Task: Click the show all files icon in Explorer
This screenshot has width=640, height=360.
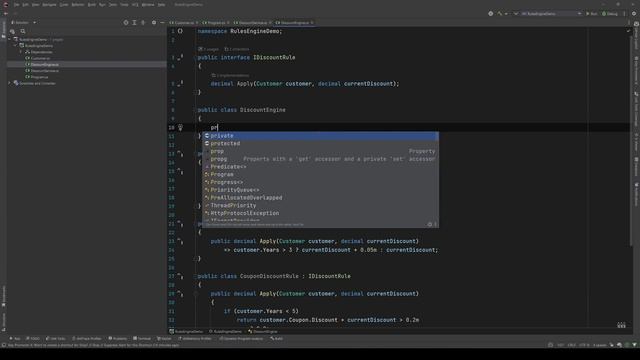Action: click(x=12, y=31)
